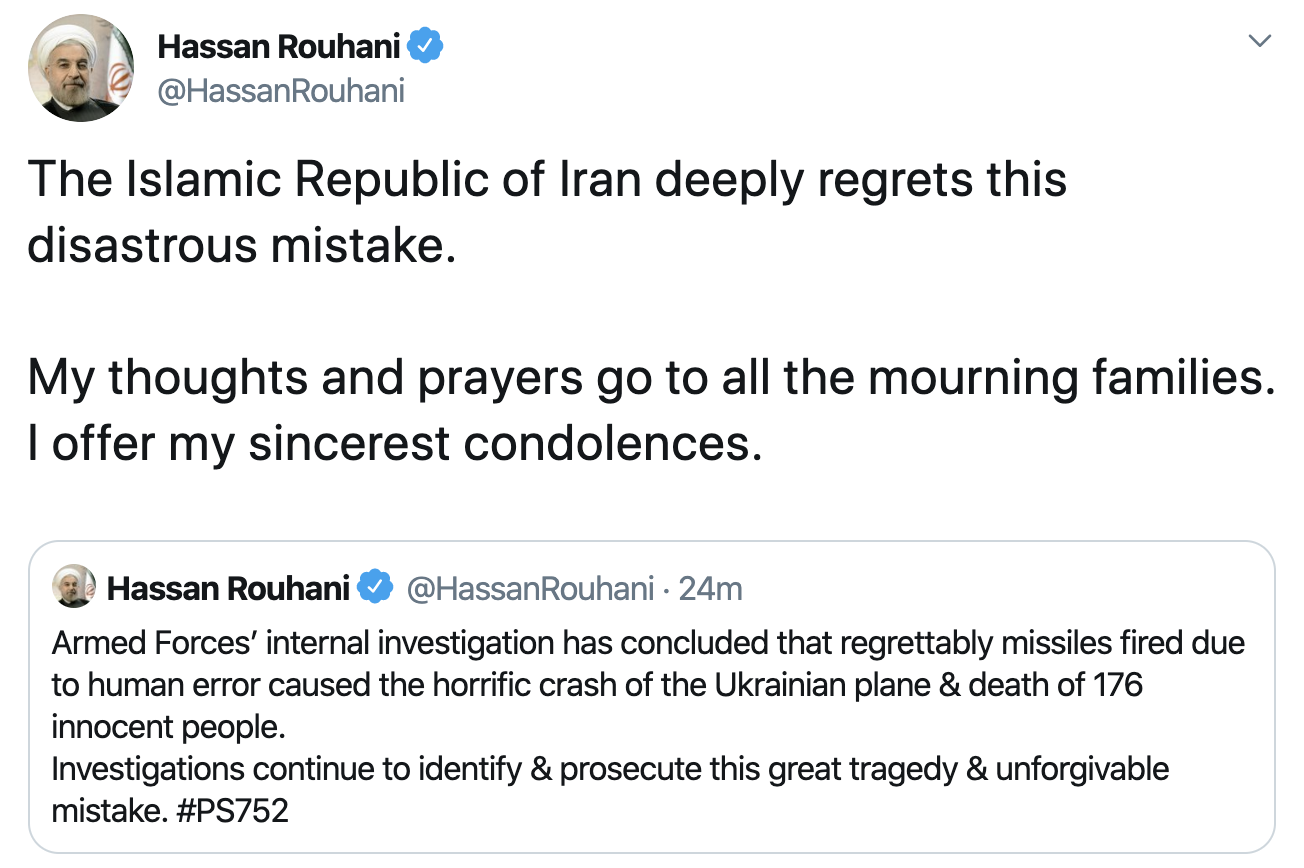Click Hassan Rouhani's large profile photo
Viewport: 1304px width, 868px height.
pyautogui.click(x=81, y=70)
